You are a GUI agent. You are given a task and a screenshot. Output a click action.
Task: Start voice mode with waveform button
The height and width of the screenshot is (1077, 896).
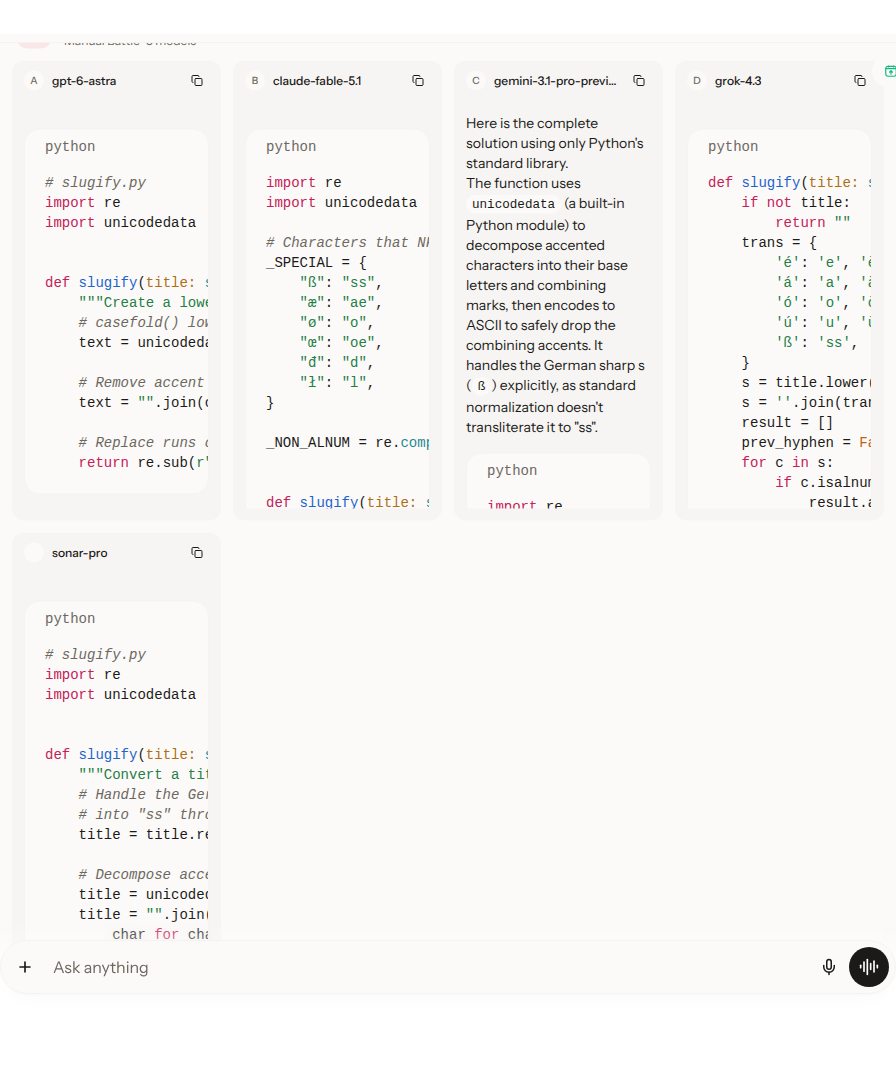coord(869,967)
